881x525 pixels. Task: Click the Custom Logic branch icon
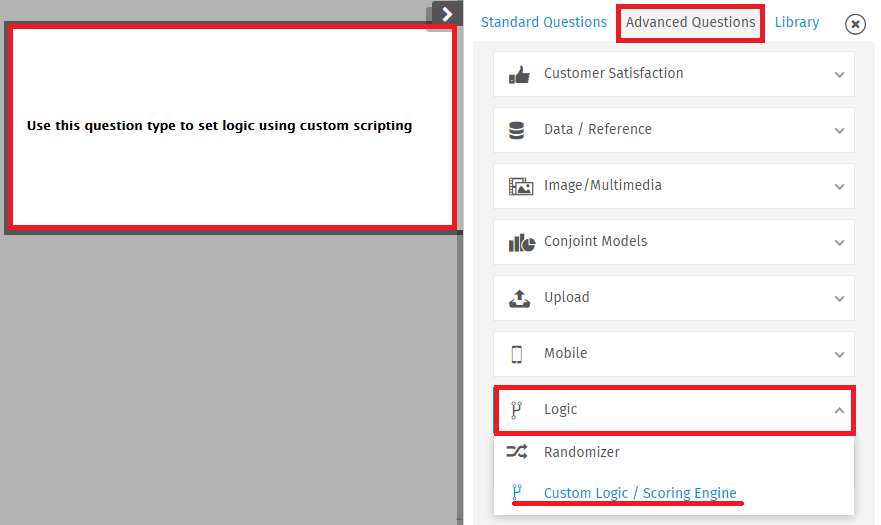tap(516, 492)
